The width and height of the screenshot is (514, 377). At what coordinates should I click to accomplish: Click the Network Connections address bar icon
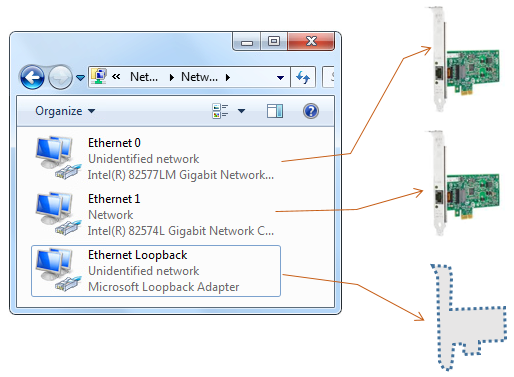click(99, 77)
